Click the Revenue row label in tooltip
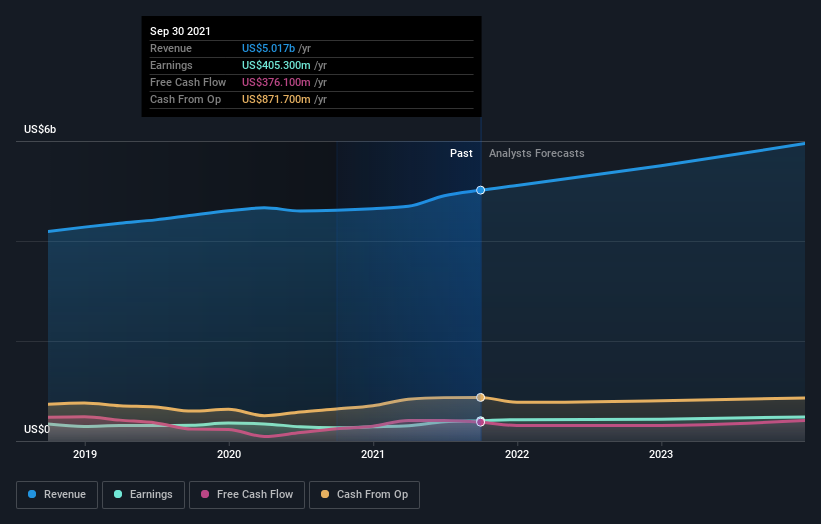Image resolution: width=821 pixels, height=524 pixels. point(171,48)
